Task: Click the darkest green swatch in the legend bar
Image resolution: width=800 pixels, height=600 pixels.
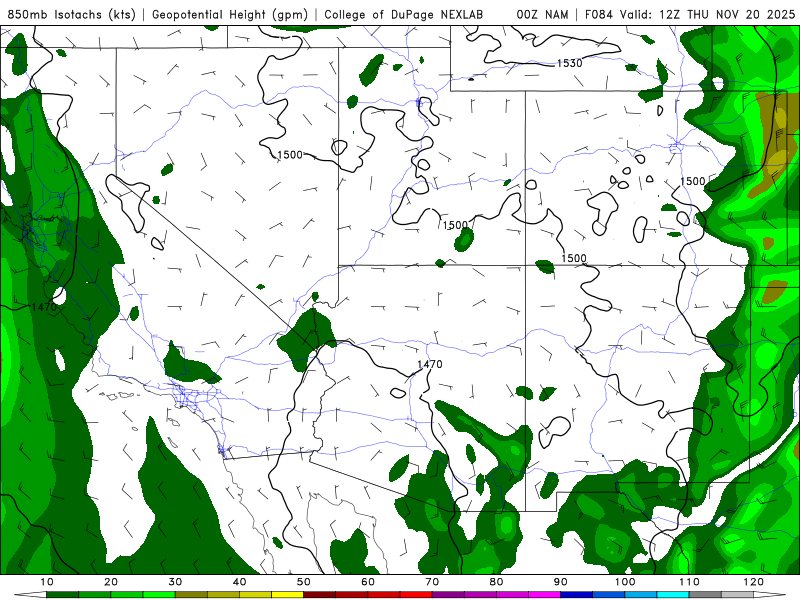Action: (62, 595)
